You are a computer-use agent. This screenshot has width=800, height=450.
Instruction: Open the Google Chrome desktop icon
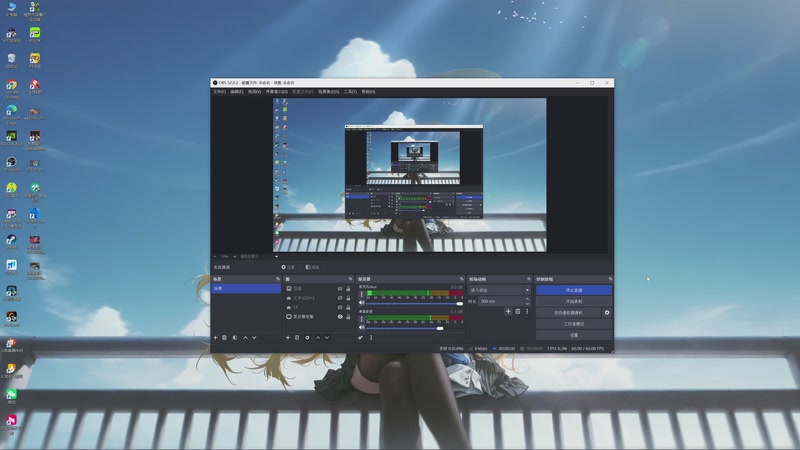(x=11, y=88)
